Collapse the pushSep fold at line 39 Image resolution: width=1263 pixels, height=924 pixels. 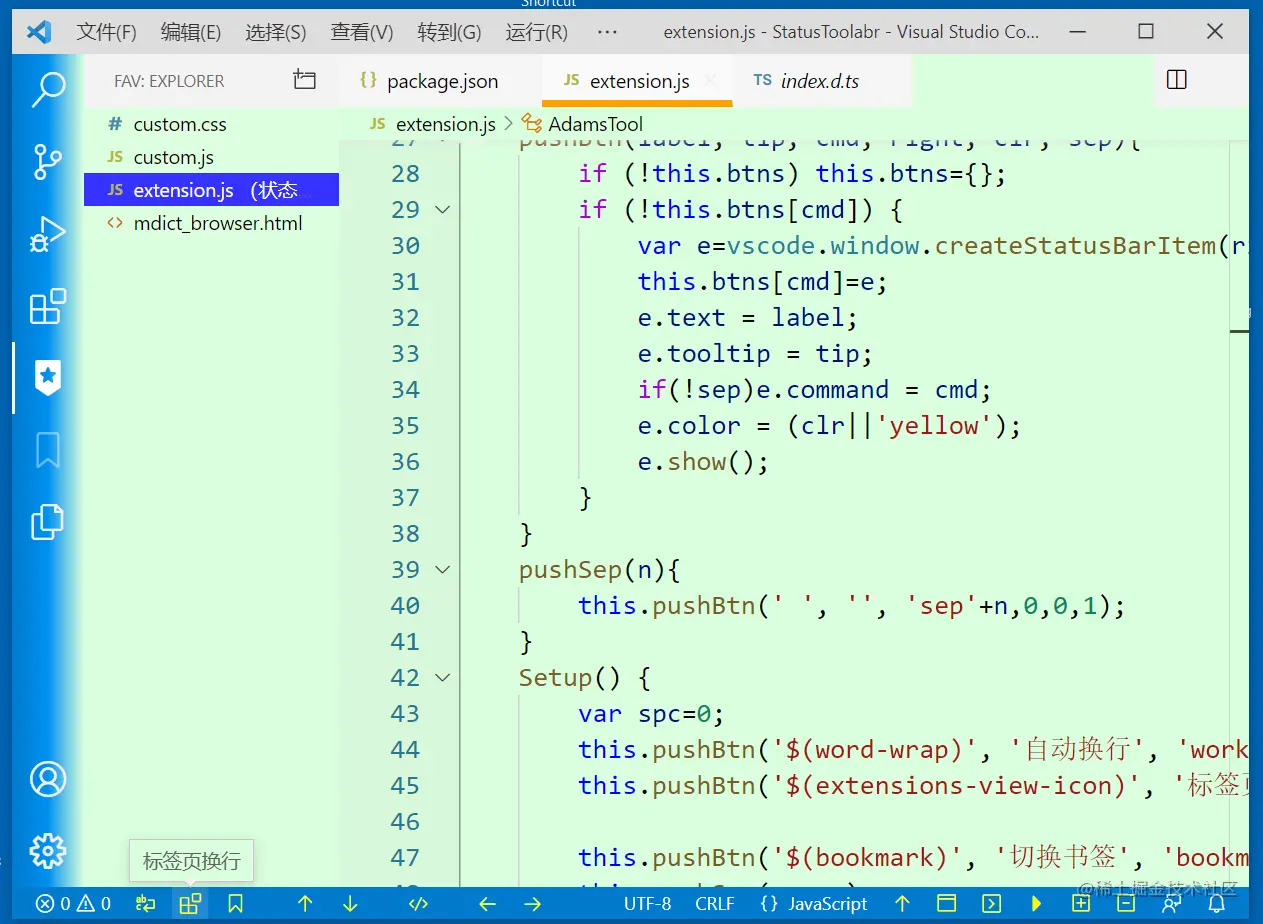coord(442,569)
